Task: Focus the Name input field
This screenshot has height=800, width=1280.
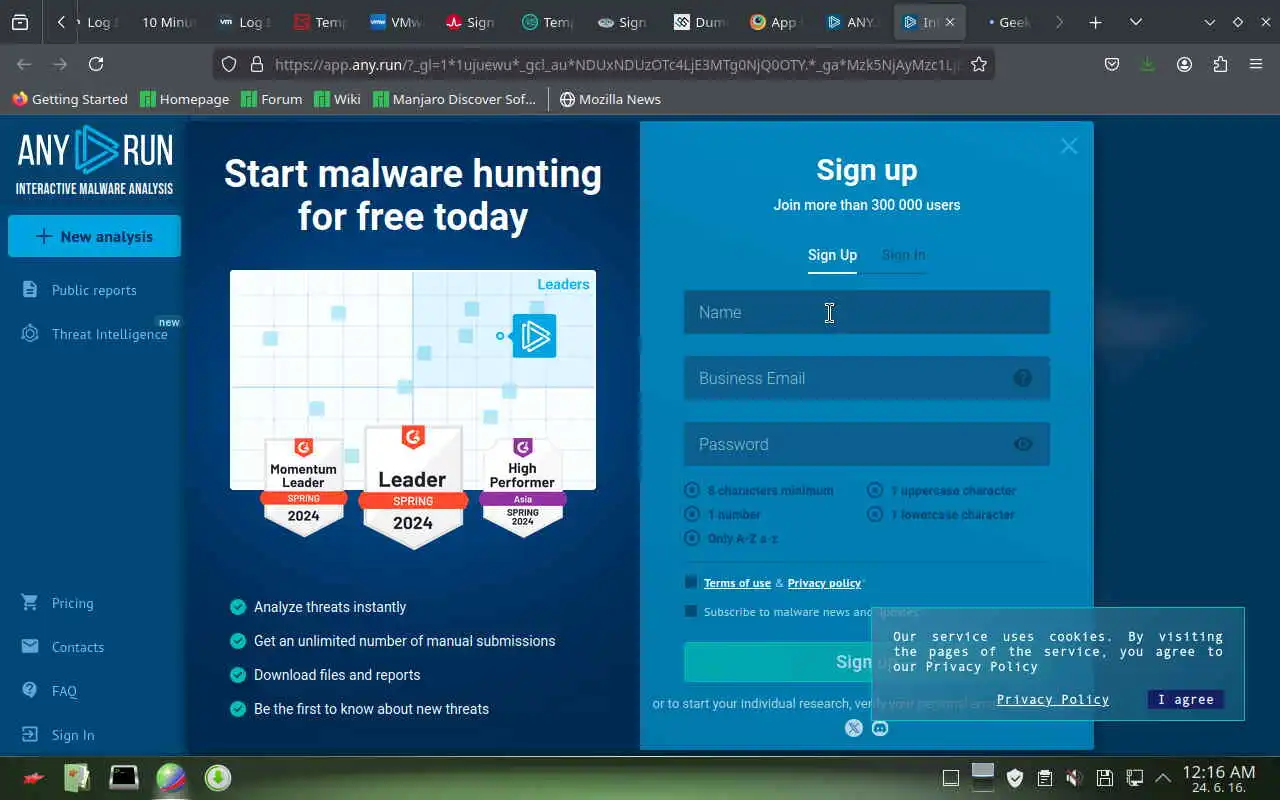Action: click(867, 312)
